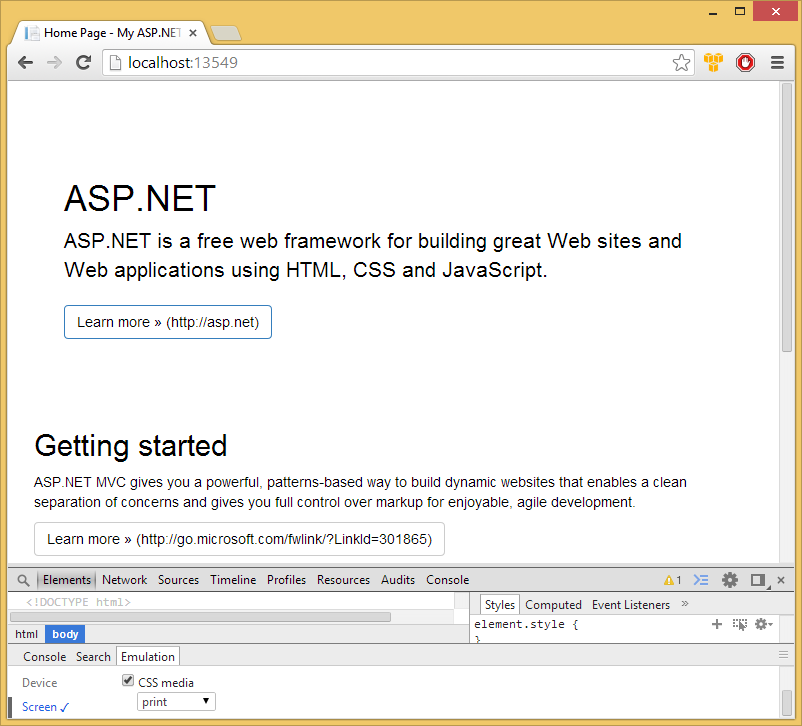Add a new style rule with plus icon
The height and width of the screenshot is (726, 802).
click(717, 624)
